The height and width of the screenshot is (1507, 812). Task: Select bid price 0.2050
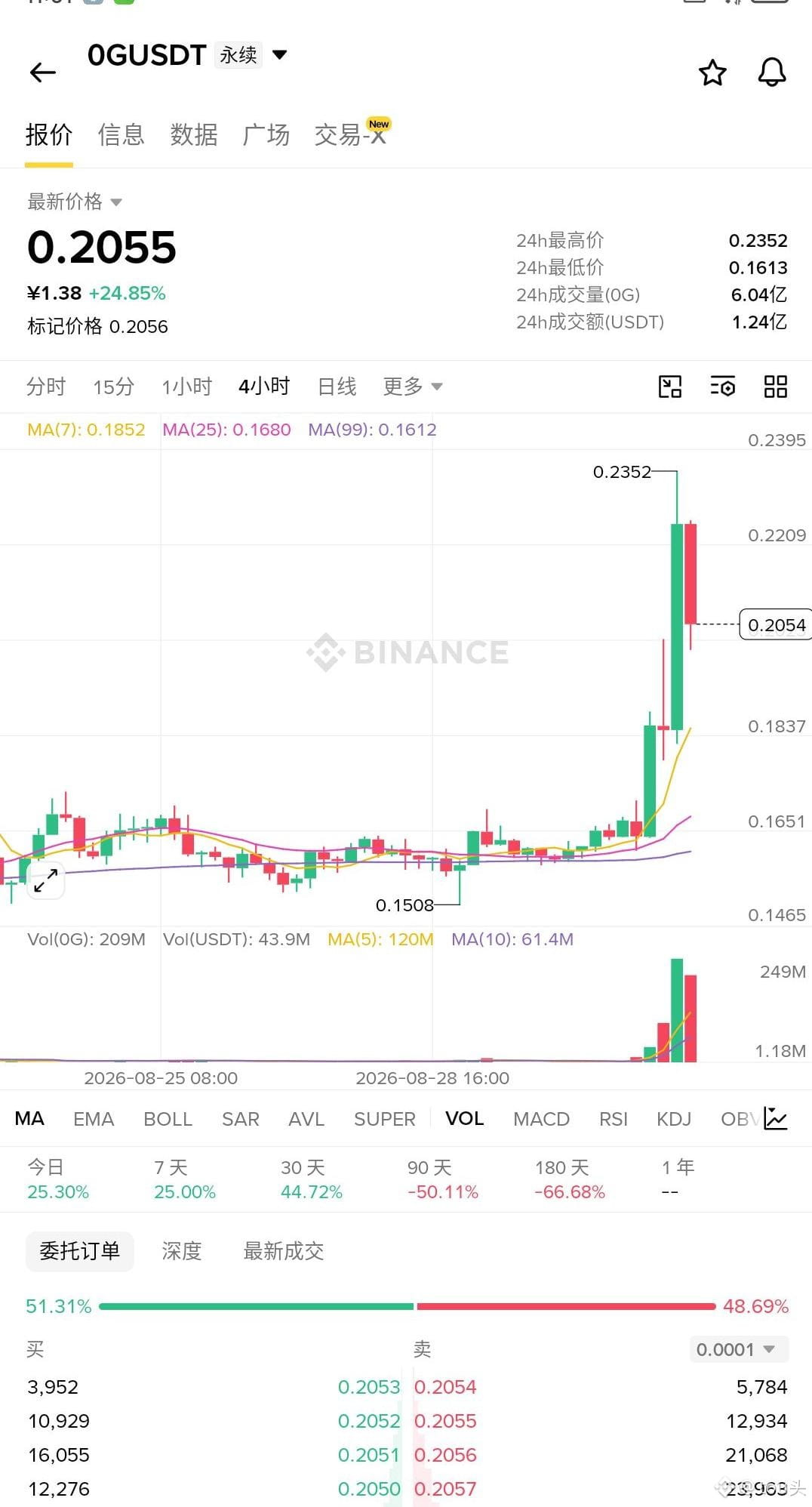(369, 1489)
